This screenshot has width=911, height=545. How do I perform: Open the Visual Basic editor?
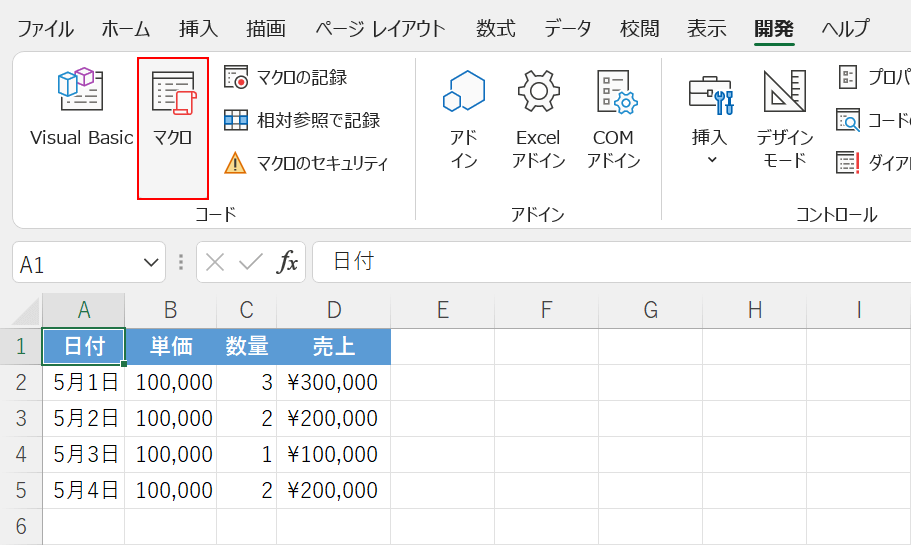point(81,110)
